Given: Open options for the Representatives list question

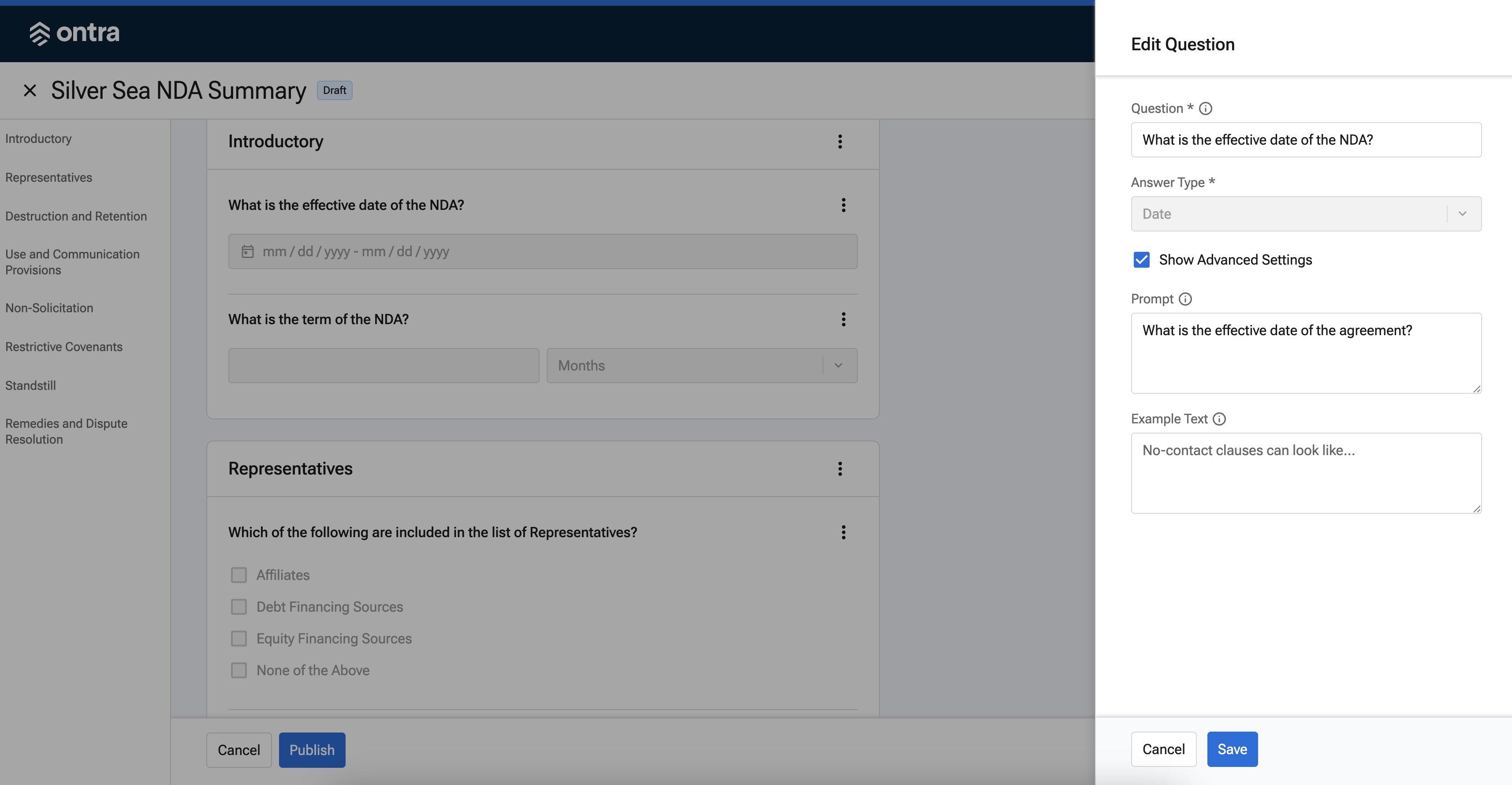Looking at the screenshot, I should (x=843, y=532).
